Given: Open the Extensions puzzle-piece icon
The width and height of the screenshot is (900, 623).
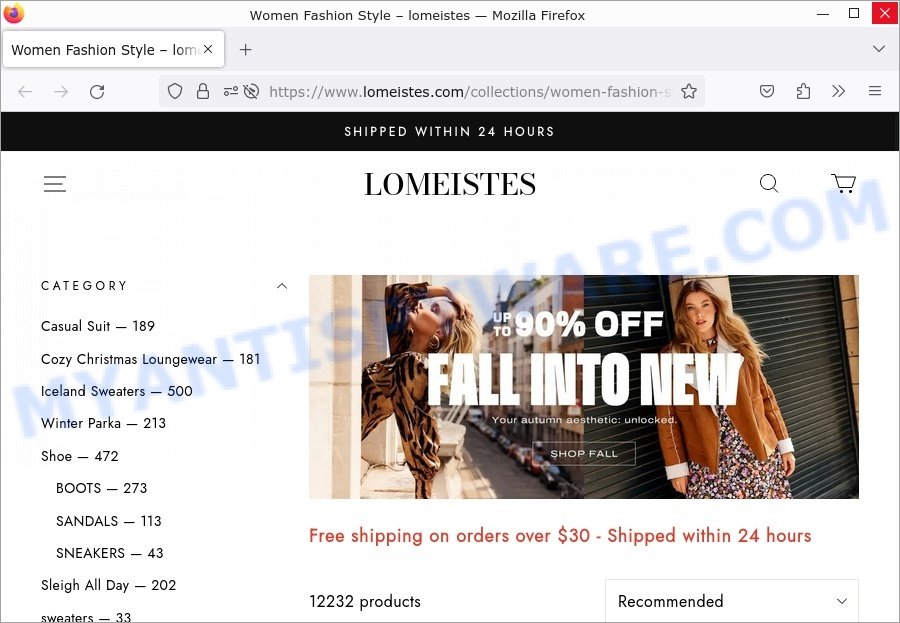Looking at the screenshot, I should coord(803,91).
